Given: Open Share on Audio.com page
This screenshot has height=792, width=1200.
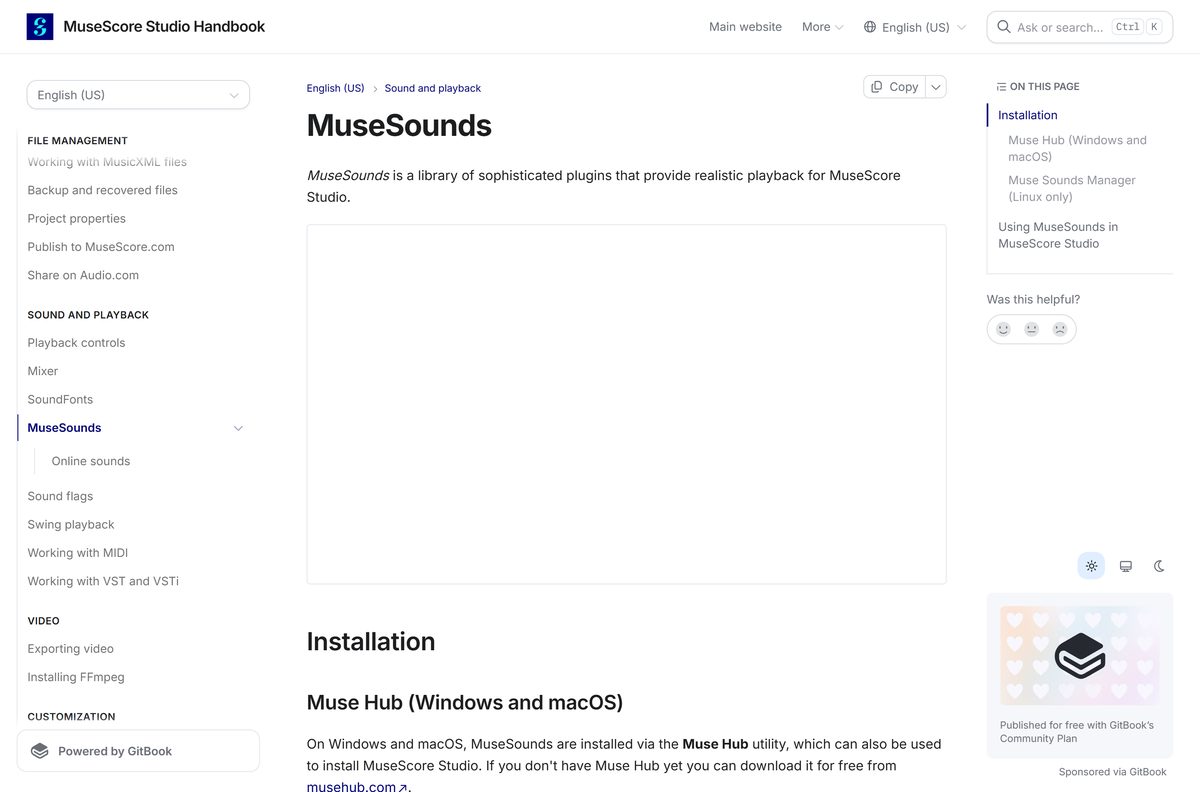Looking at the screenshot, I should coord(83,275).
